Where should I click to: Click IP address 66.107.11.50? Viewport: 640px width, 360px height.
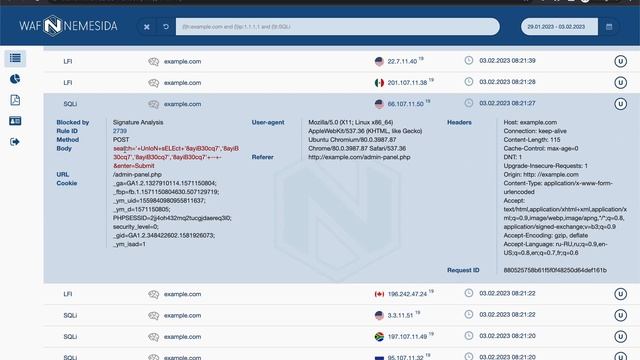(405, 104)
